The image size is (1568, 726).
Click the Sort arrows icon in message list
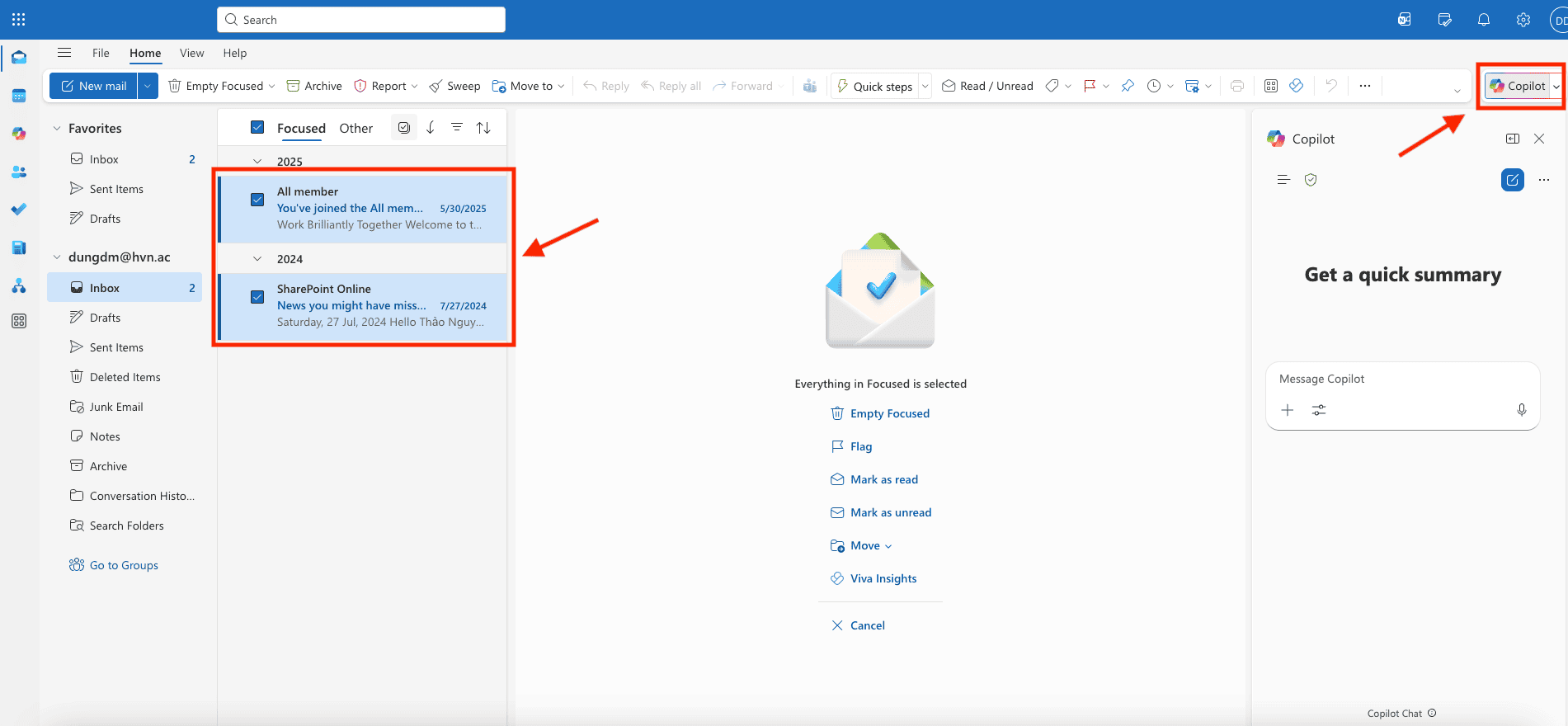483,127
